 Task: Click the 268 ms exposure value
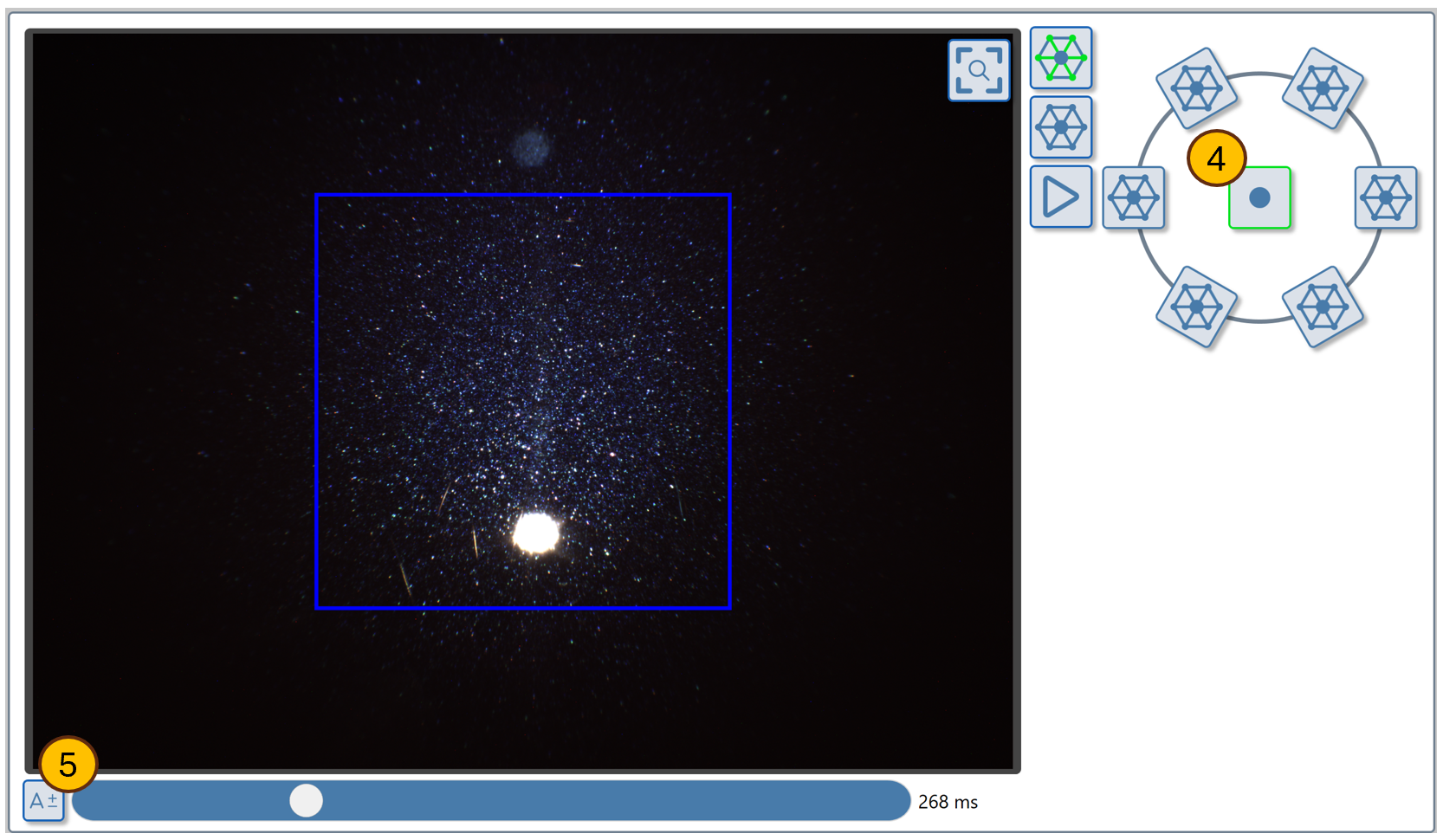[x=947, y=802]
